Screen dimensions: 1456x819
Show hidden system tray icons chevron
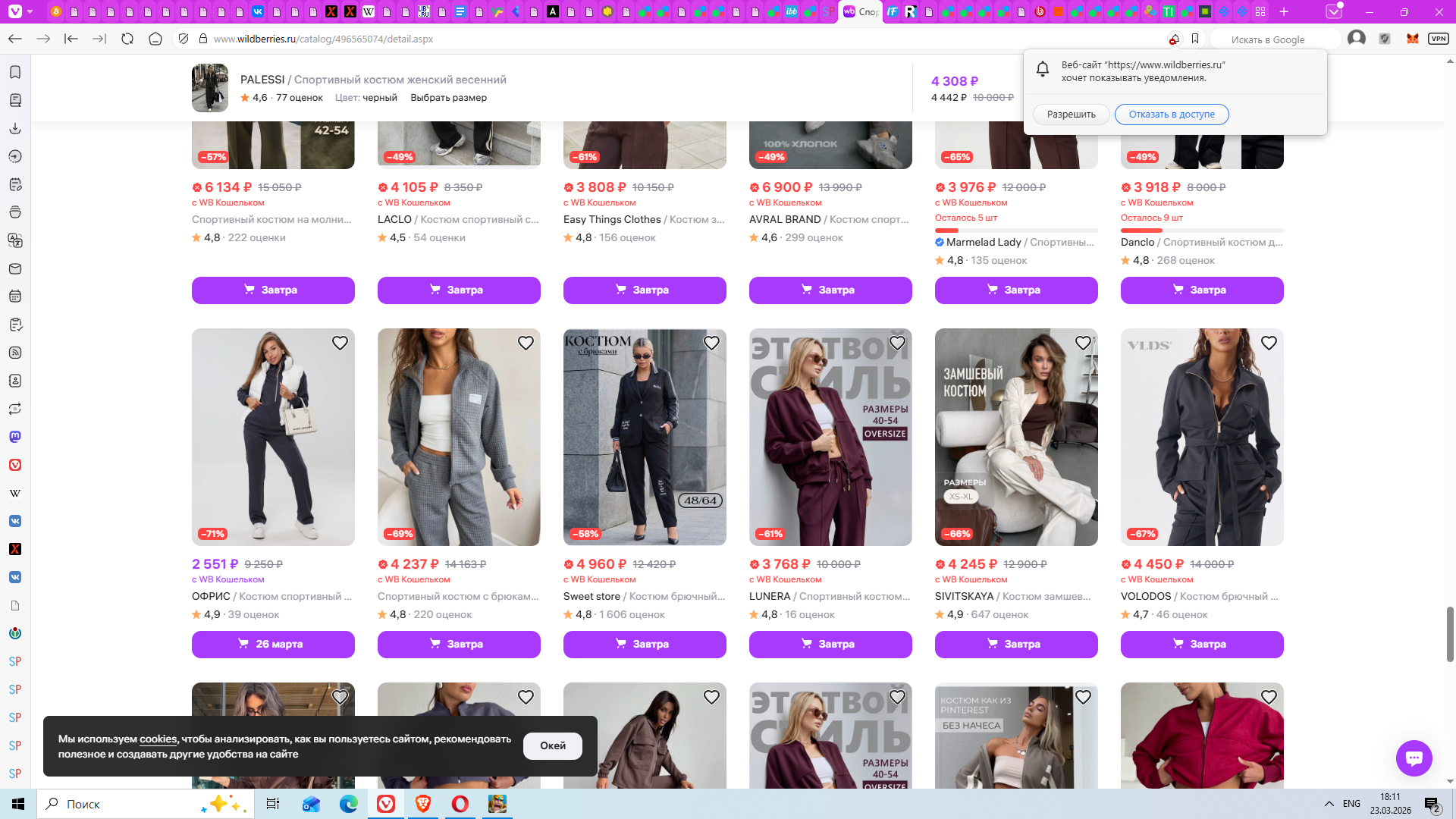click(x=1329, y=804)
